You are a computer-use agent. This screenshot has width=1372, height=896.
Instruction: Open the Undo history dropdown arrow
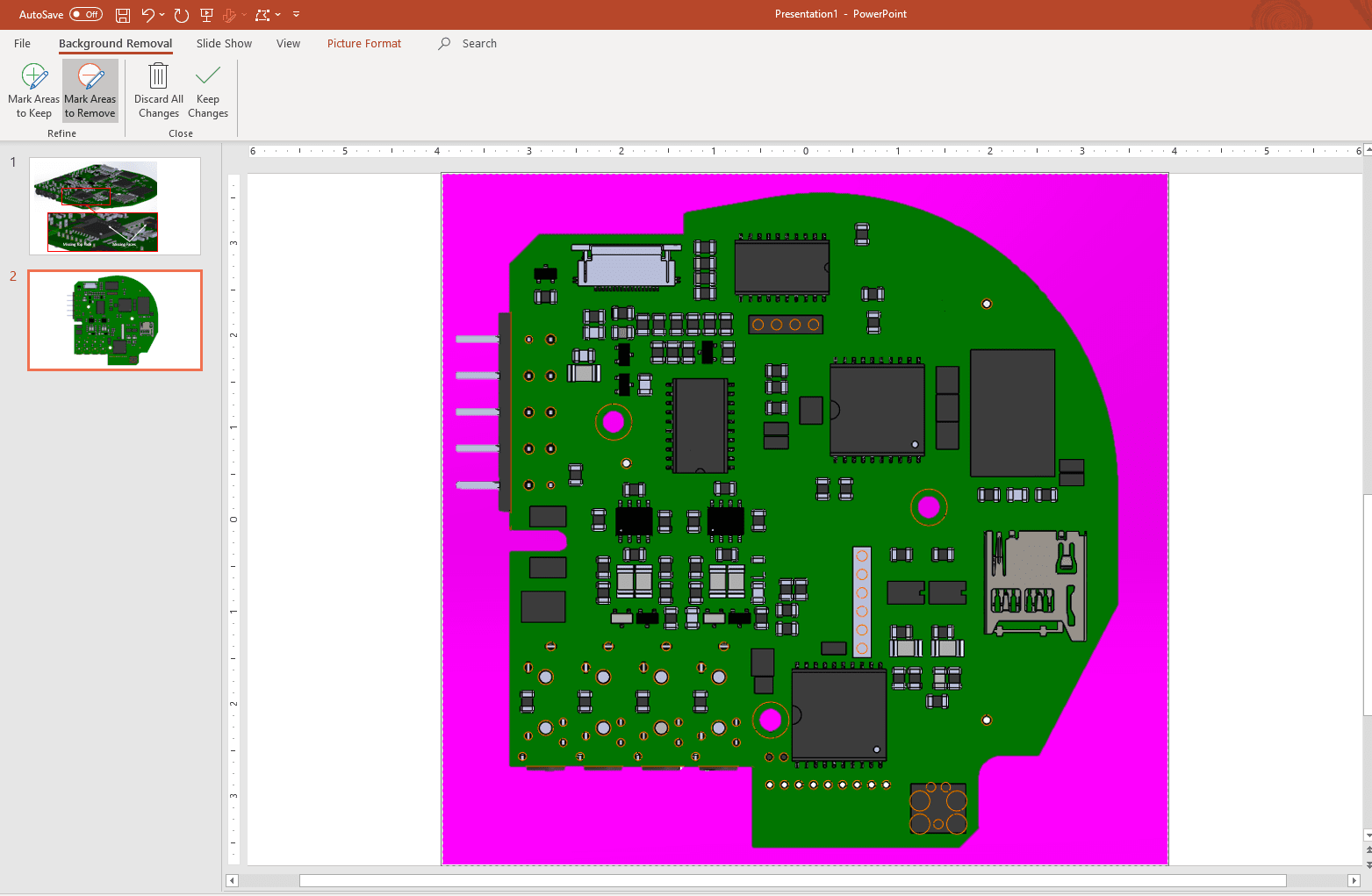click(x=162, y=15)
